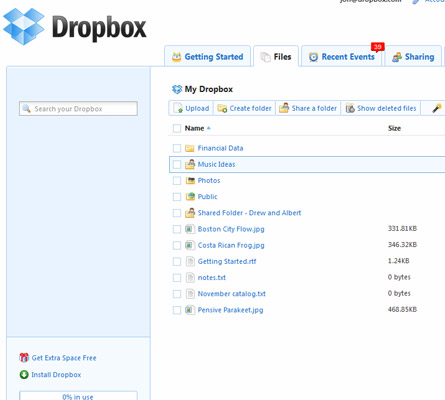Image resolution: width=445 pixels, height=400 pixels.
Task: Check the Music Ideas checkbox
Action: tap(177, 164)
